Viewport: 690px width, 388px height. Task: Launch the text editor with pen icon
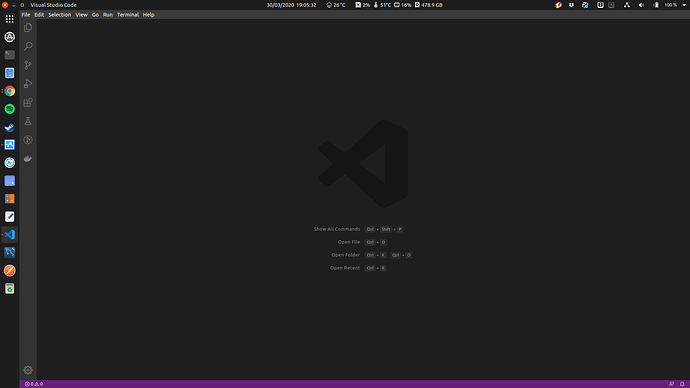point(10,216)
